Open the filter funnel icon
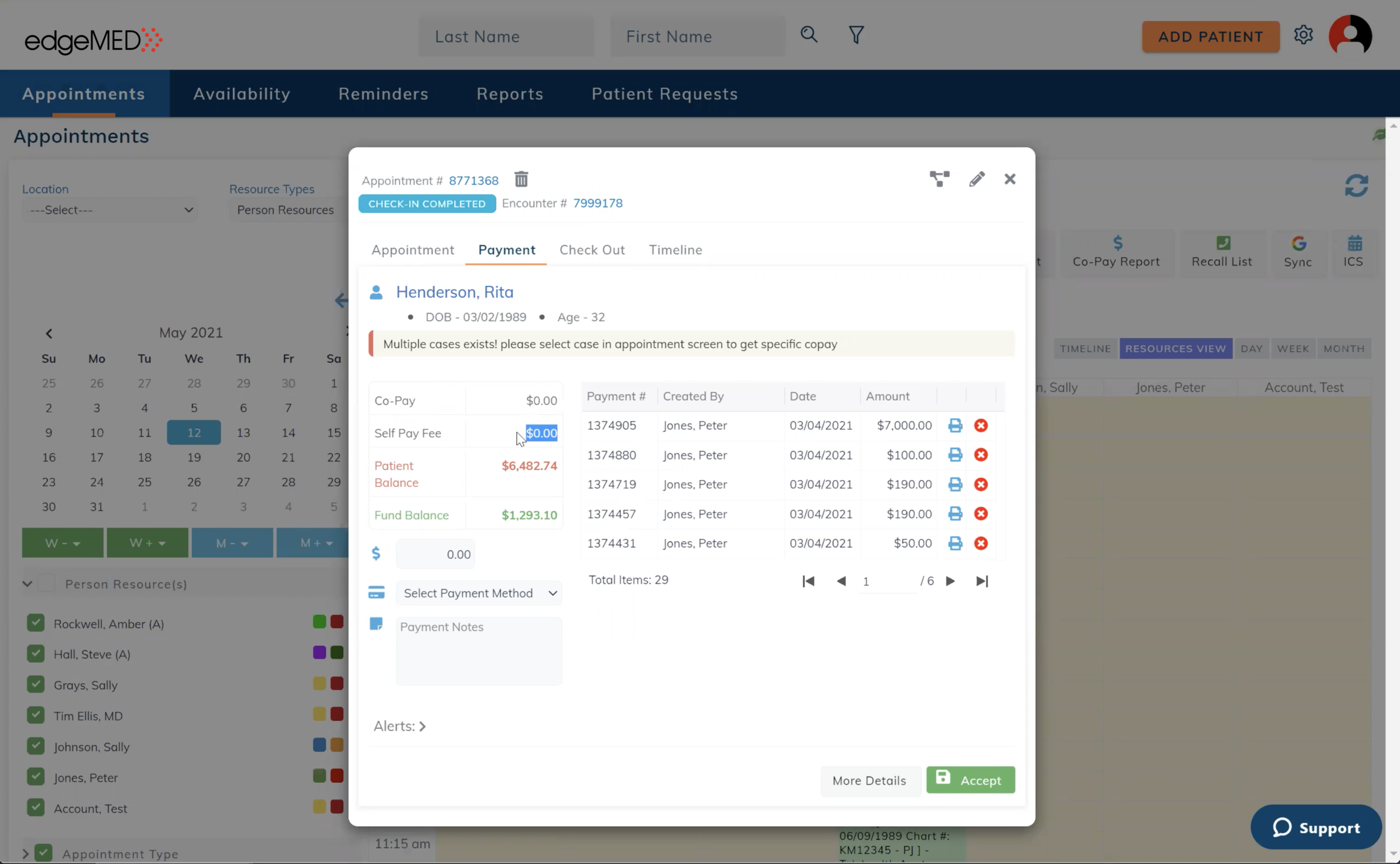1400x864 pixels. tap(856, 35)
